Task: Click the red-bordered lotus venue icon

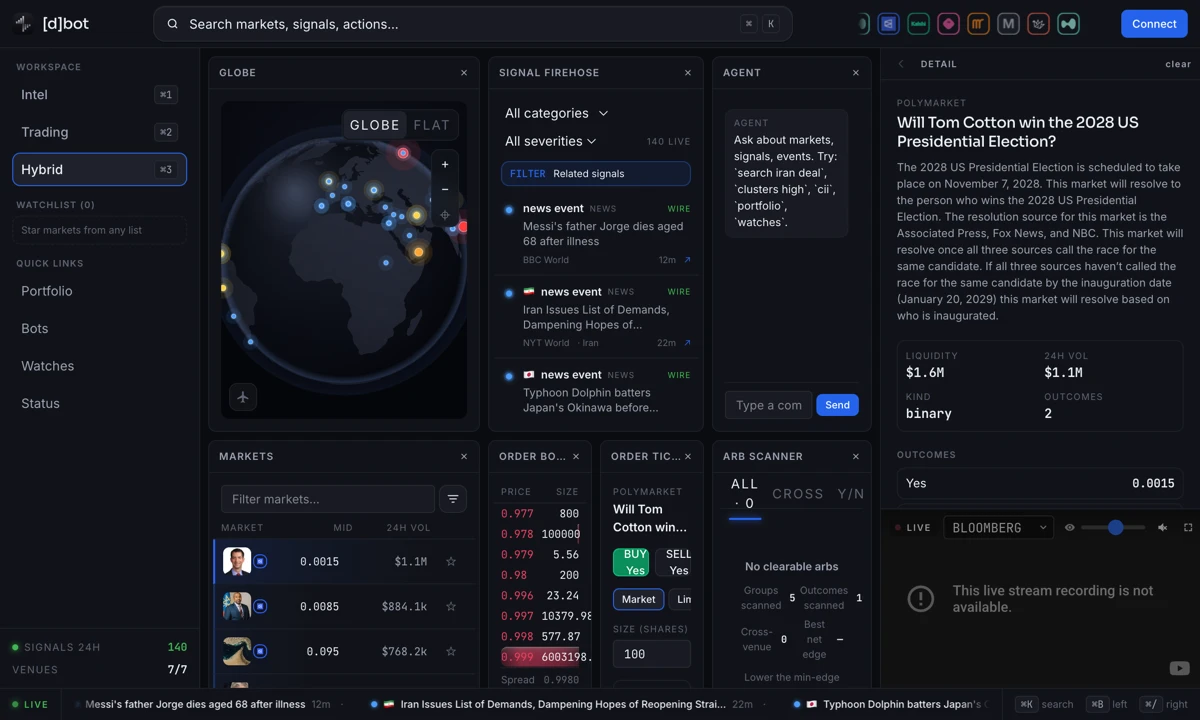Action: tap(1038, 24)
